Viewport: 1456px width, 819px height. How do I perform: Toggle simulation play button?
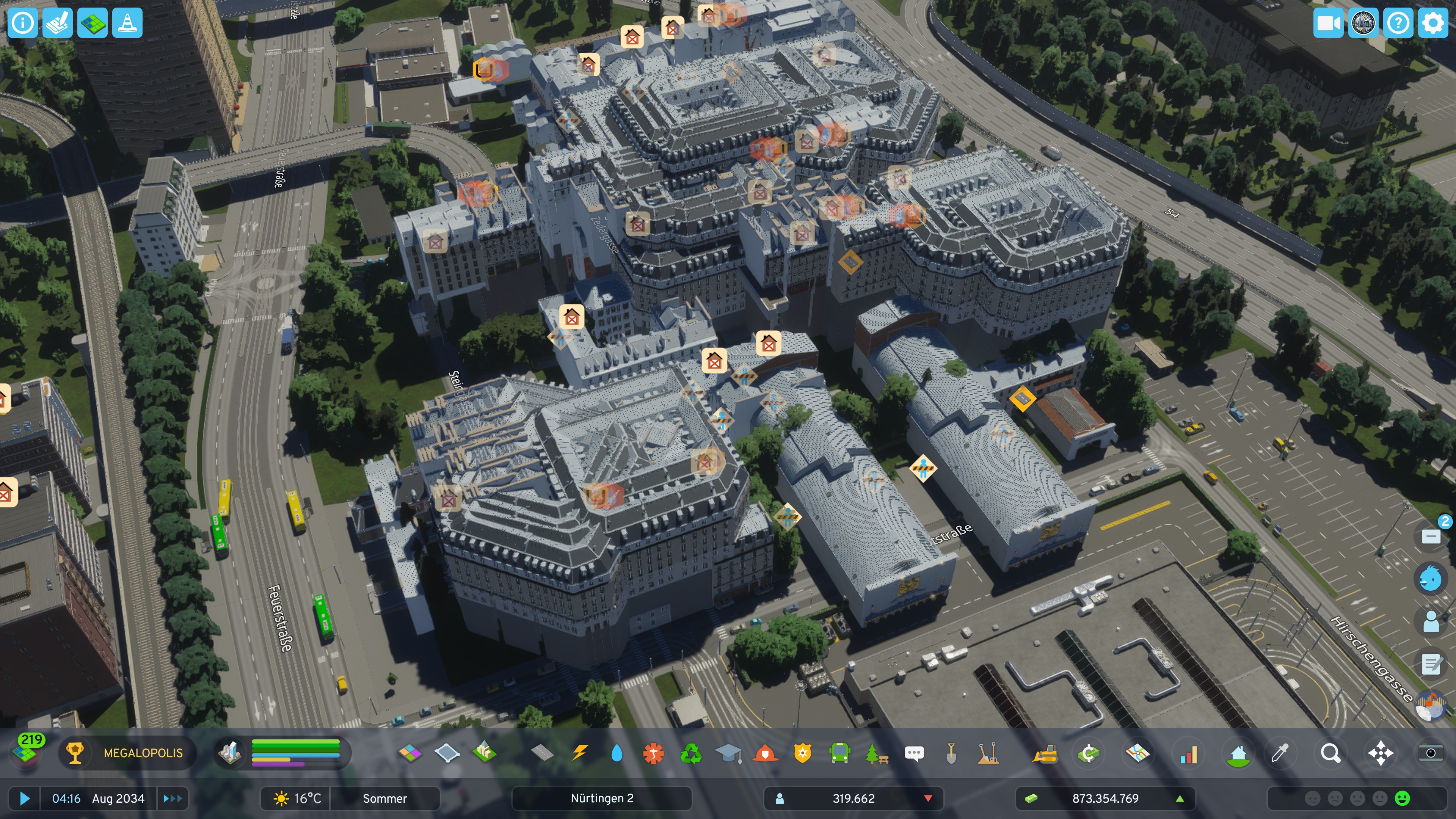pyautogui.click(x=24, y=798)
